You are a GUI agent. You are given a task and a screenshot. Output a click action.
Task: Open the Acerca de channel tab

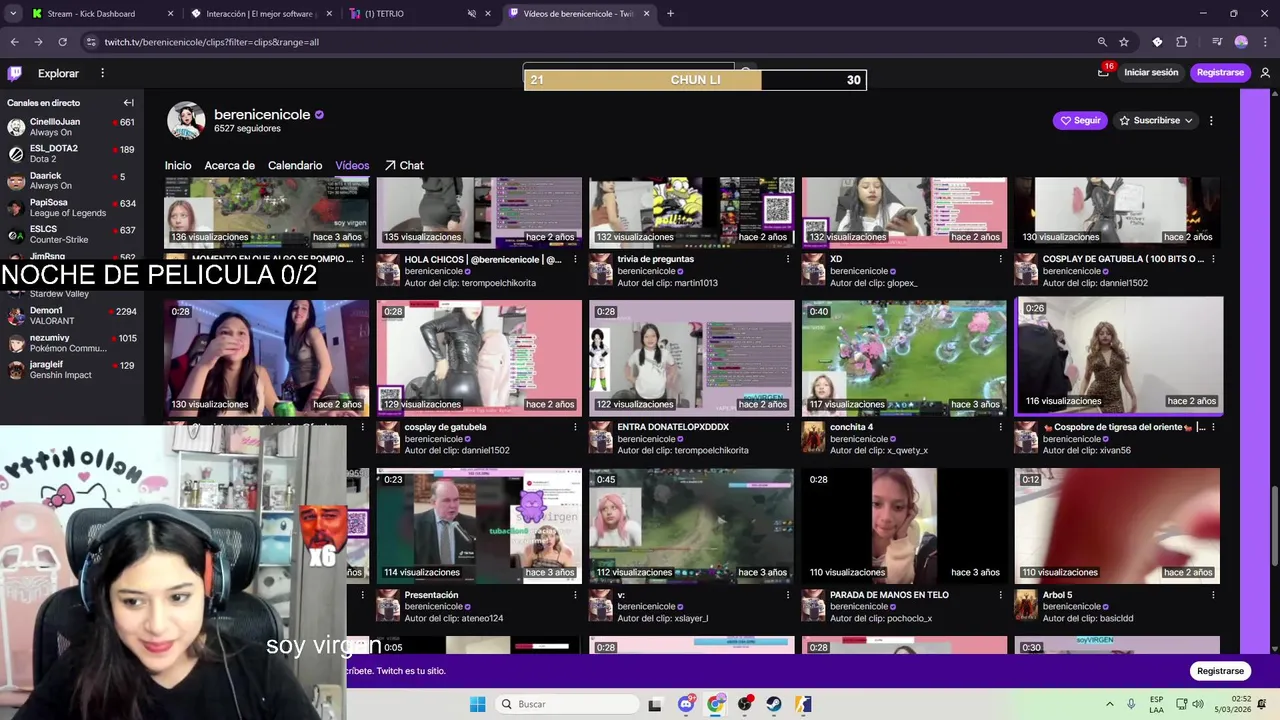[x=230, y=165]
